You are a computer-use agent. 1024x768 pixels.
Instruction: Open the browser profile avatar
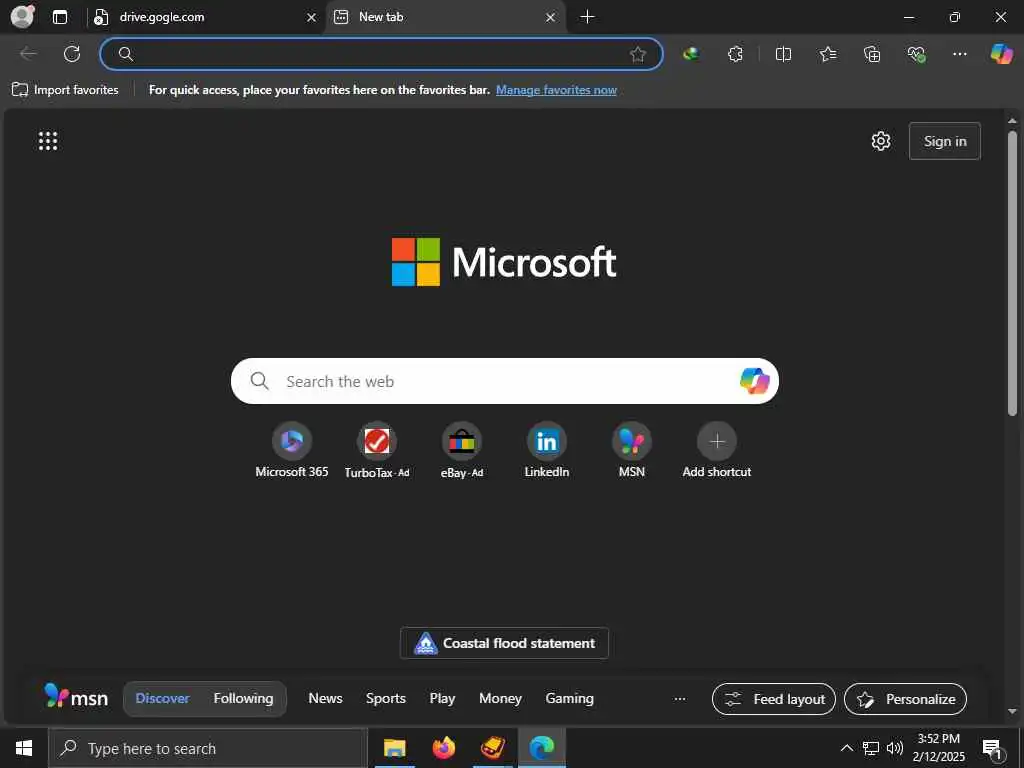pos(23,16)
